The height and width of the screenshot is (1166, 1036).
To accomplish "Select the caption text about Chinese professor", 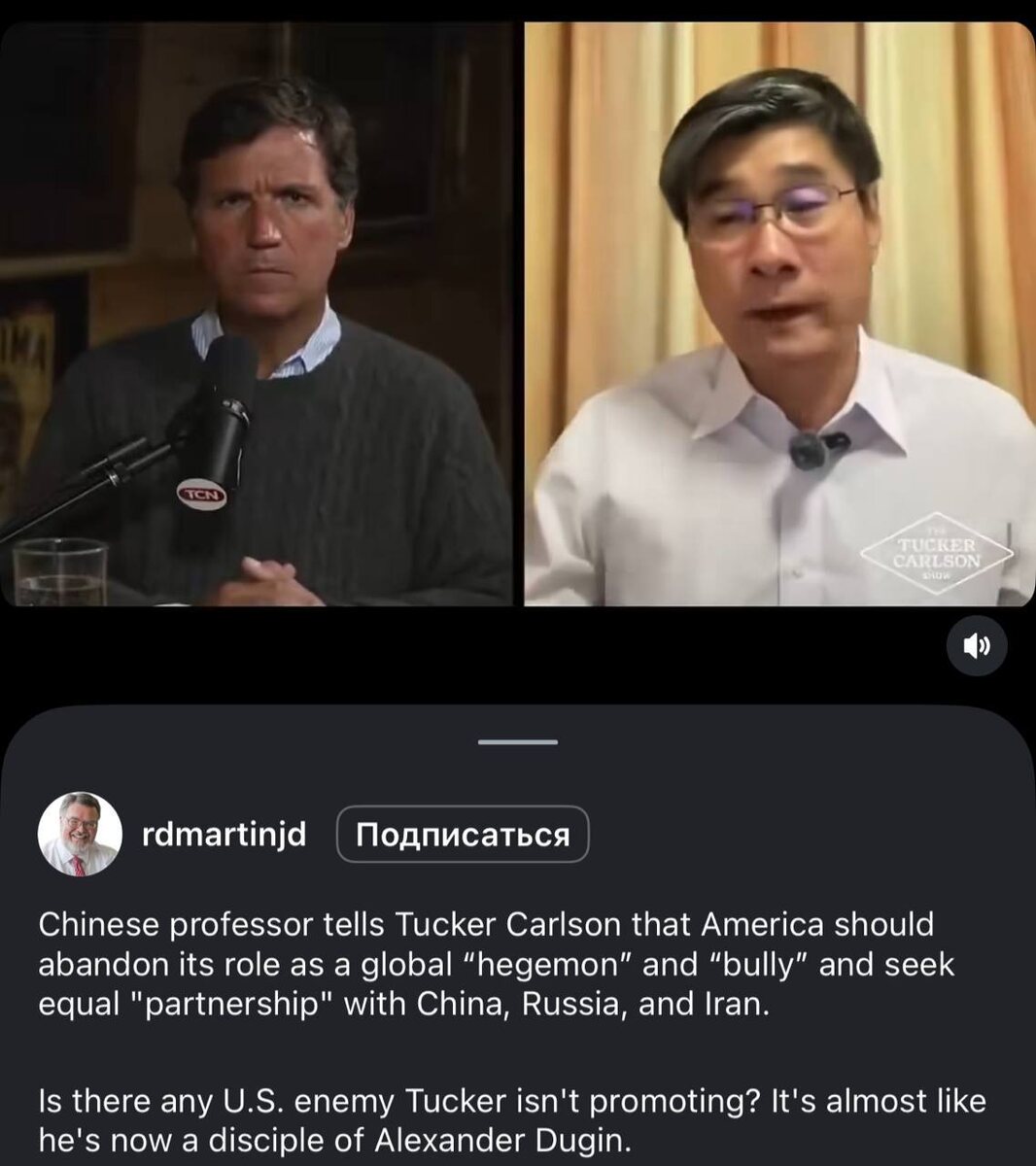I will [497, 963].
